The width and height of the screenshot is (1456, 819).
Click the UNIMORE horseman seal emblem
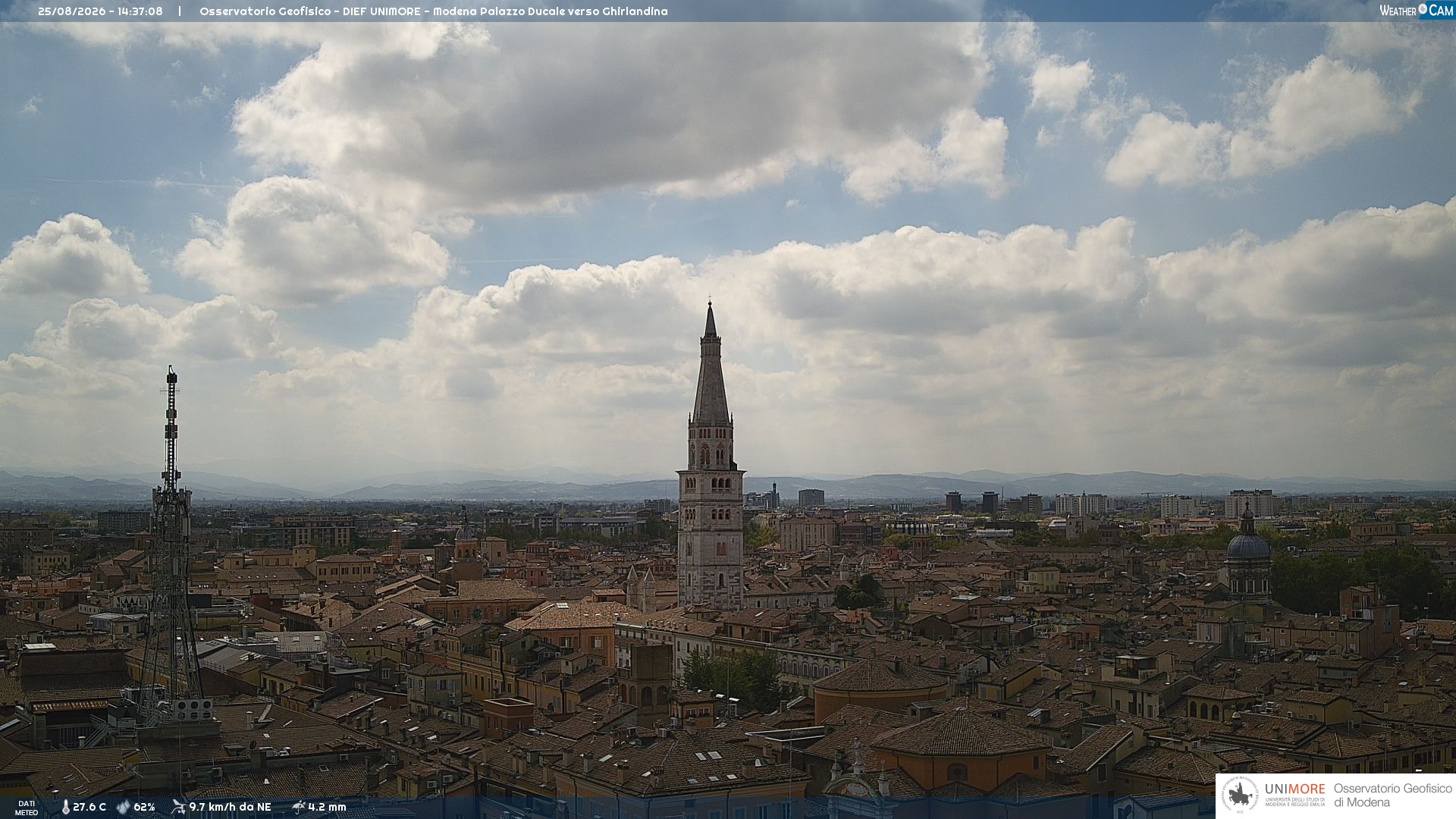coord(1241,795)
